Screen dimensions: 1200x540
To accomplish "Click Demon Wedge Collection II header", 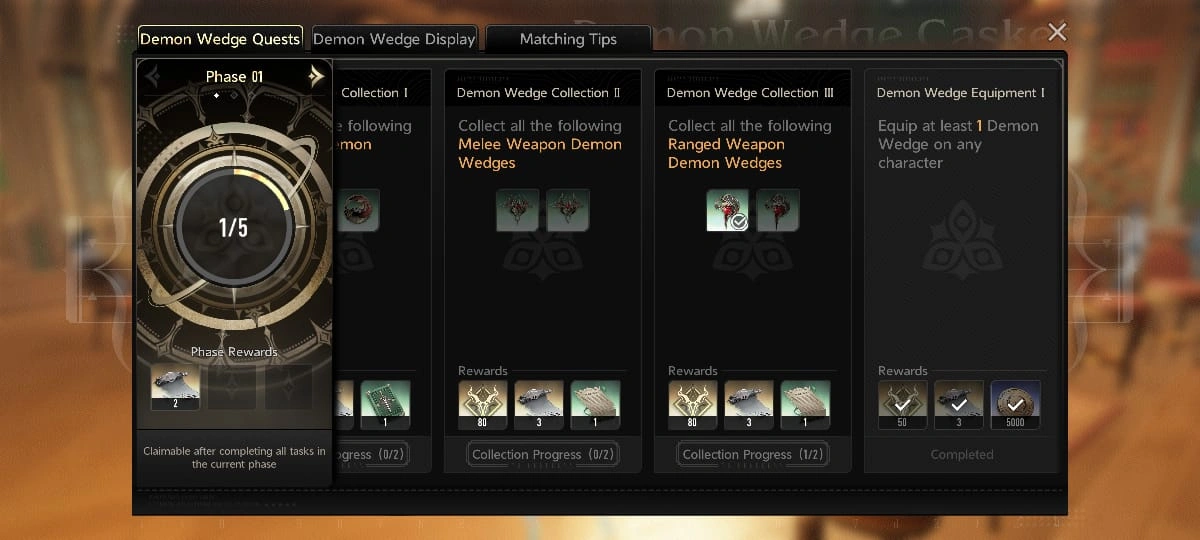I will tap(539, 93).
